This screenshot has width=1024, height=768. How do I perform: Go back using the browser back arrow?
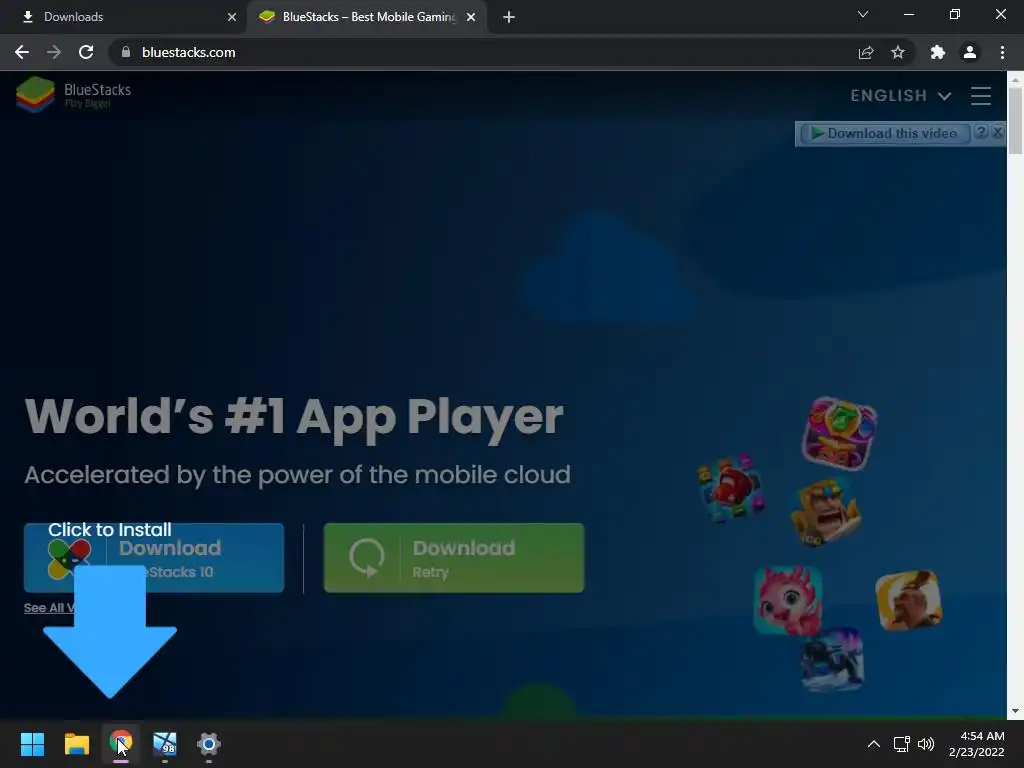(22, 52)
